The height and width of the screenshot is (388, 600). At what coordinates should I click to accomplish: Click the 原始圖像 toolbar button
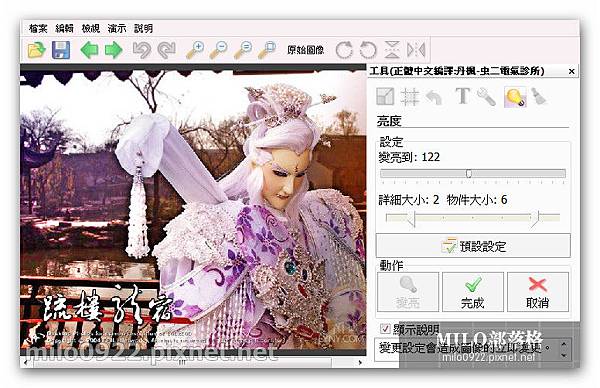(305, 50)
